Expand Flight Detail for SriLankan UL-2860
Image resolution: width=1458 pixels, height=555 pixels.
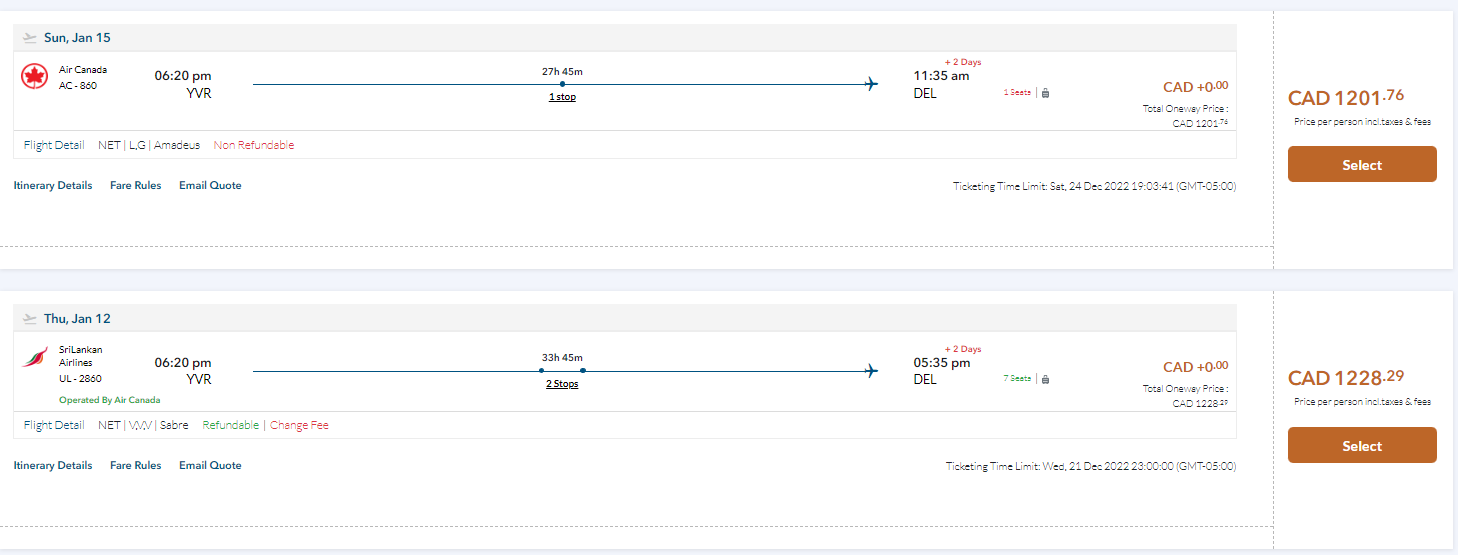pos(54,425)
